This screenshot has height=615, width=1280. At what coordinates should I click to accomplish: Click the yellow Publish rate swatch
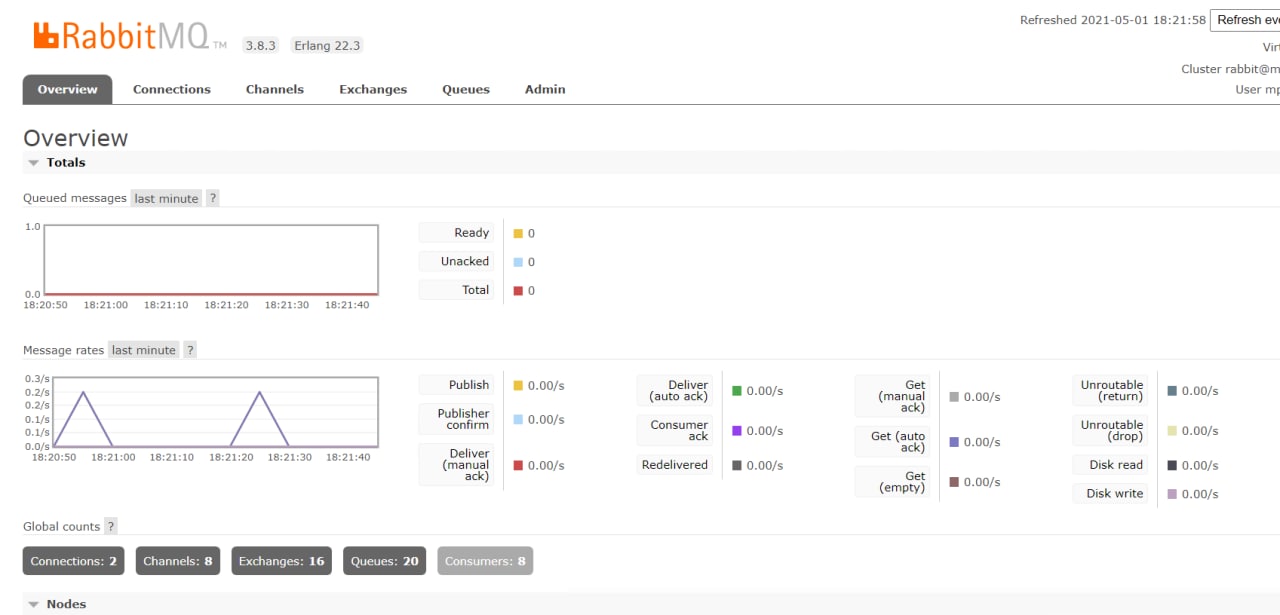tap(518, 385)
